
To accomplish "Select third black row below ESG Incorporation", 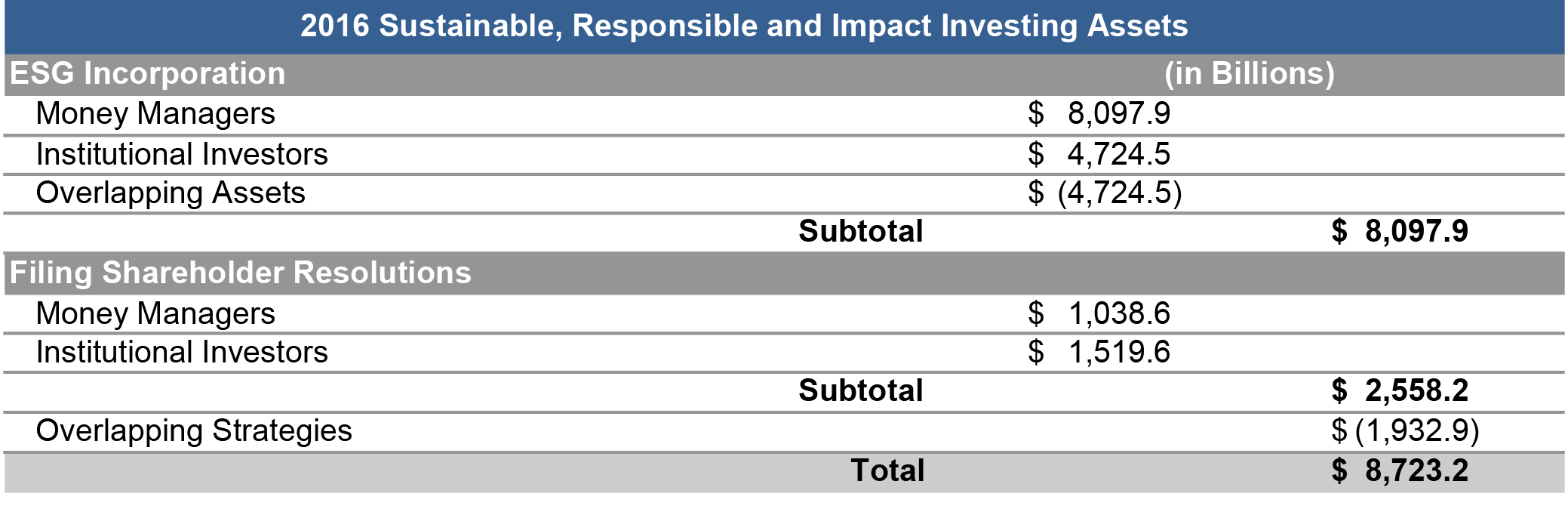I will coord(783,194).
